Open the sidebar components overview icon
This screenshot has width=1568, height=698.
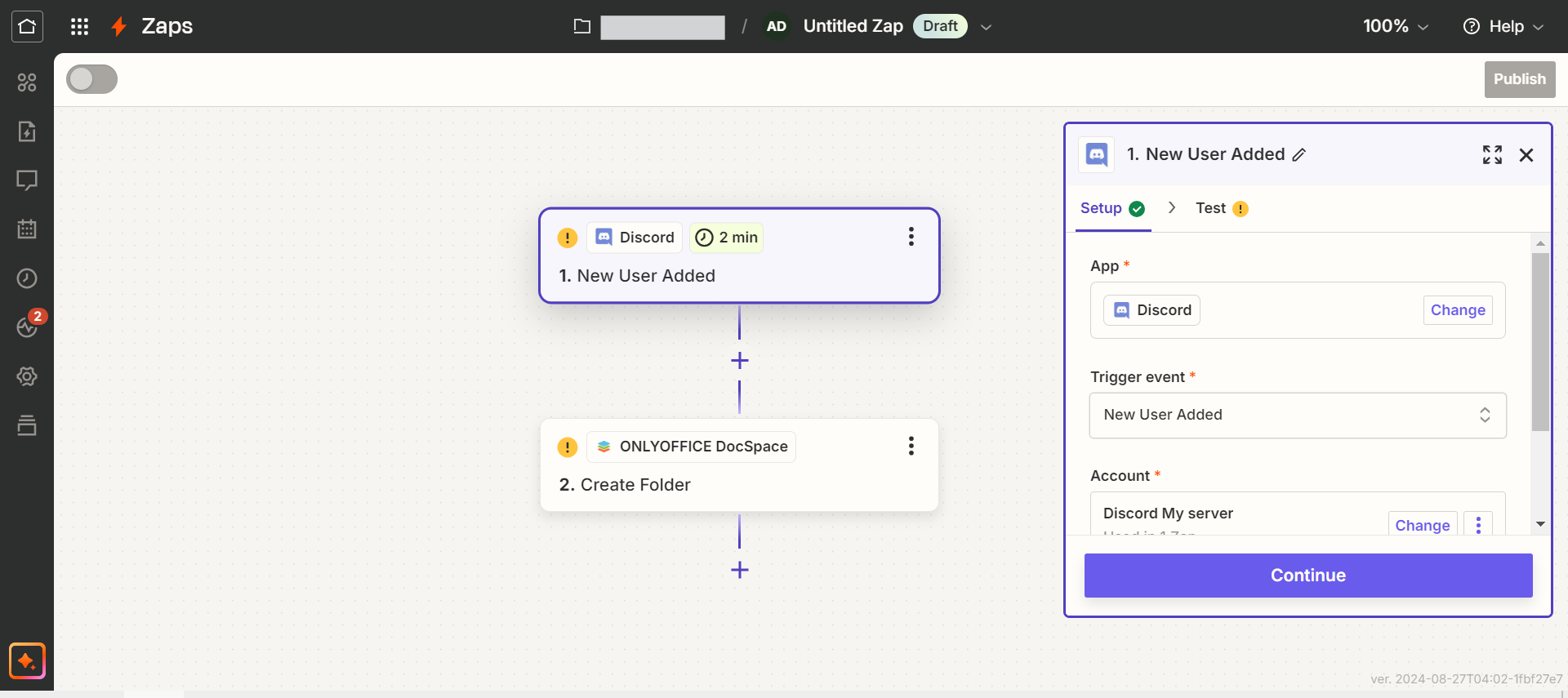tap(27, 82)
